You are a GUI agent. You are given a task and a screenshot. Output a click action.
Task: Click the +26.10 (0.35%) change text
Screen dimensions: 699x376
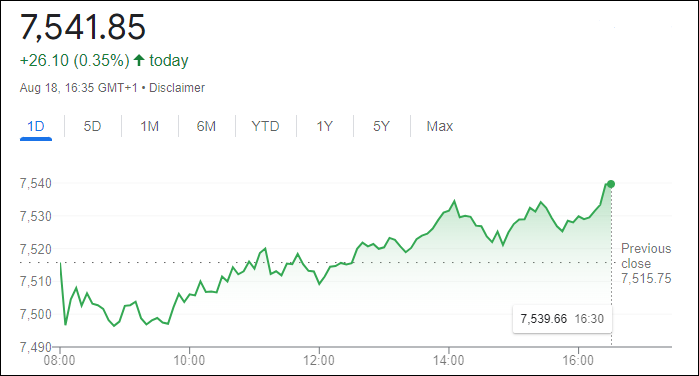[x=74, y=60]
